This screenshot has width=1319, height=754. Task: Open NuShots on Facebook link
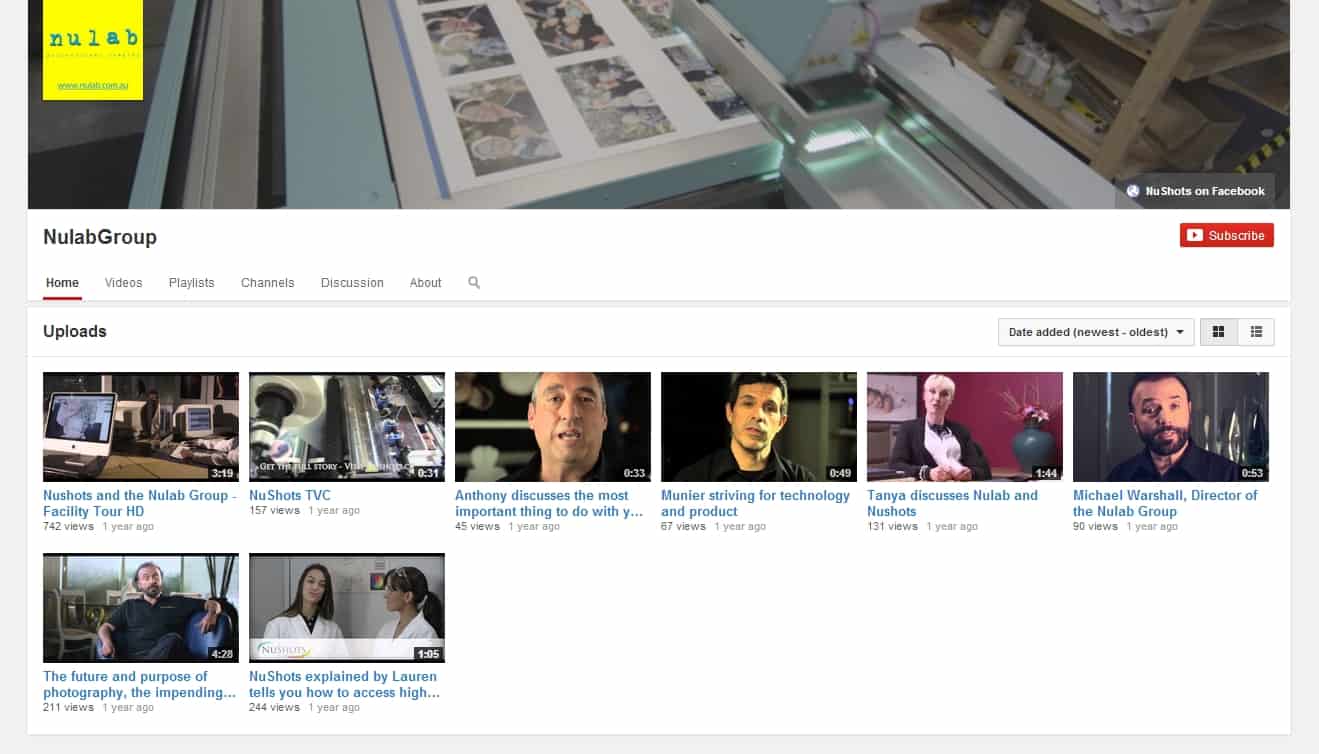(1195, 191)
